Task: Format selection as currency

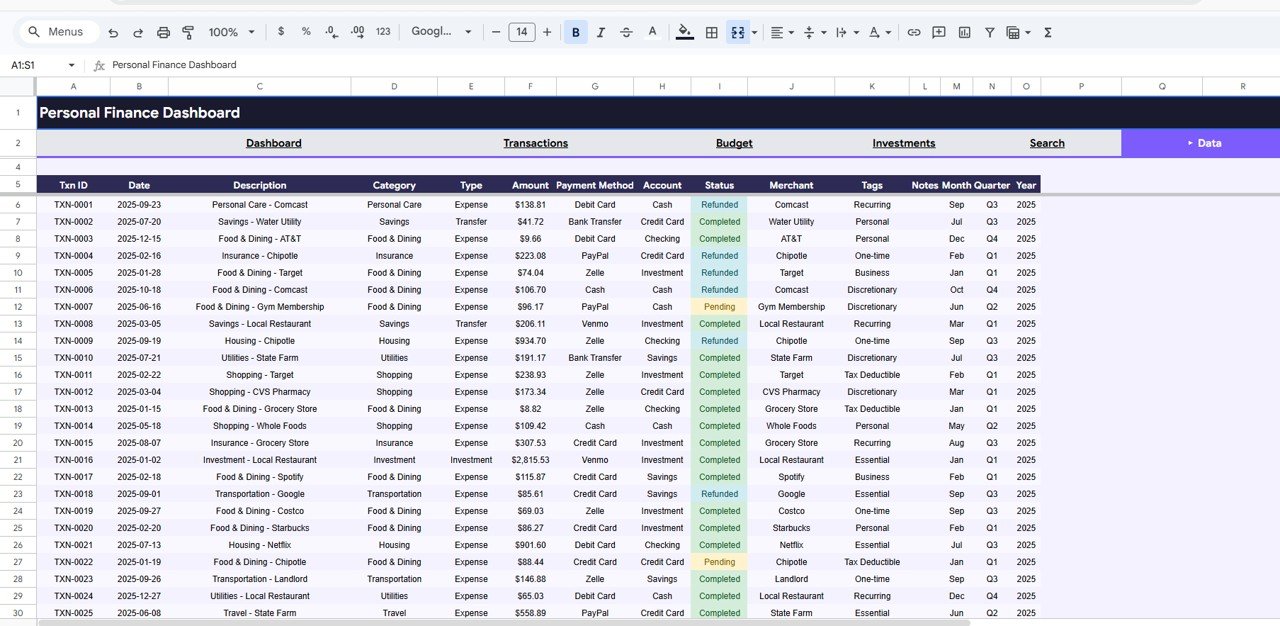Action: coord(281,32)
